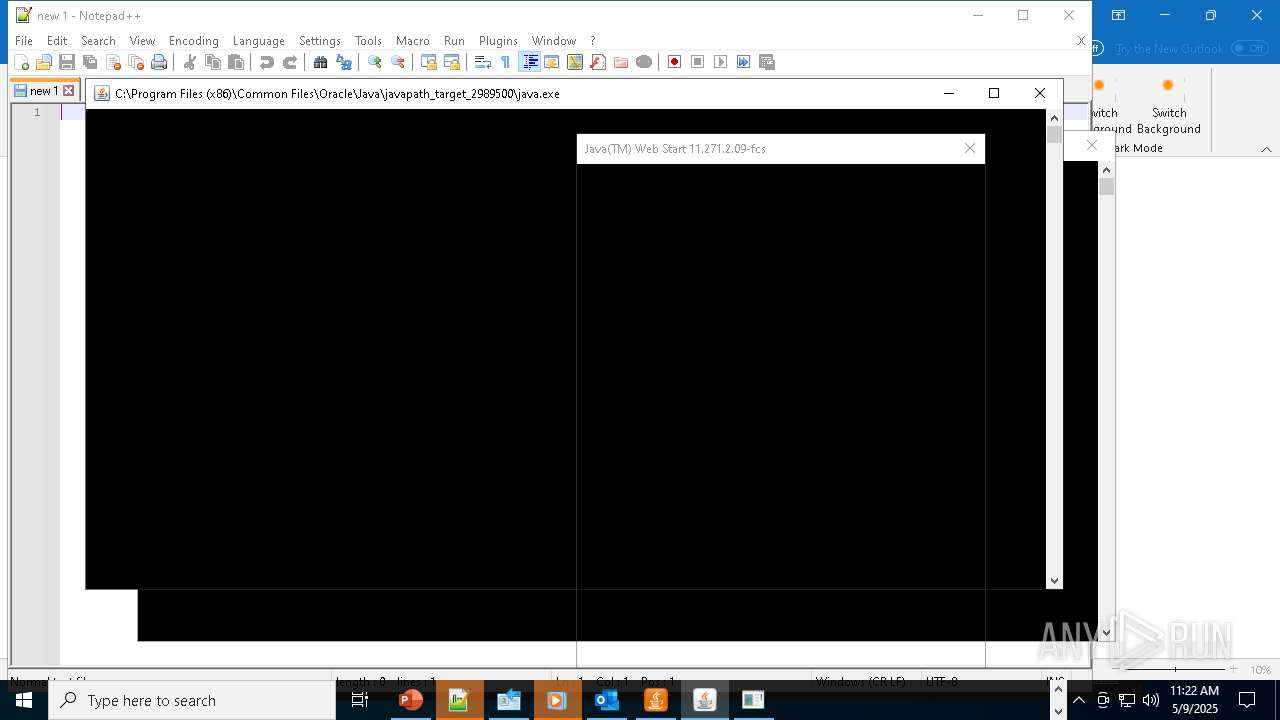
Task: Open the File menu in Notepad++
Action: click(24, 41)
